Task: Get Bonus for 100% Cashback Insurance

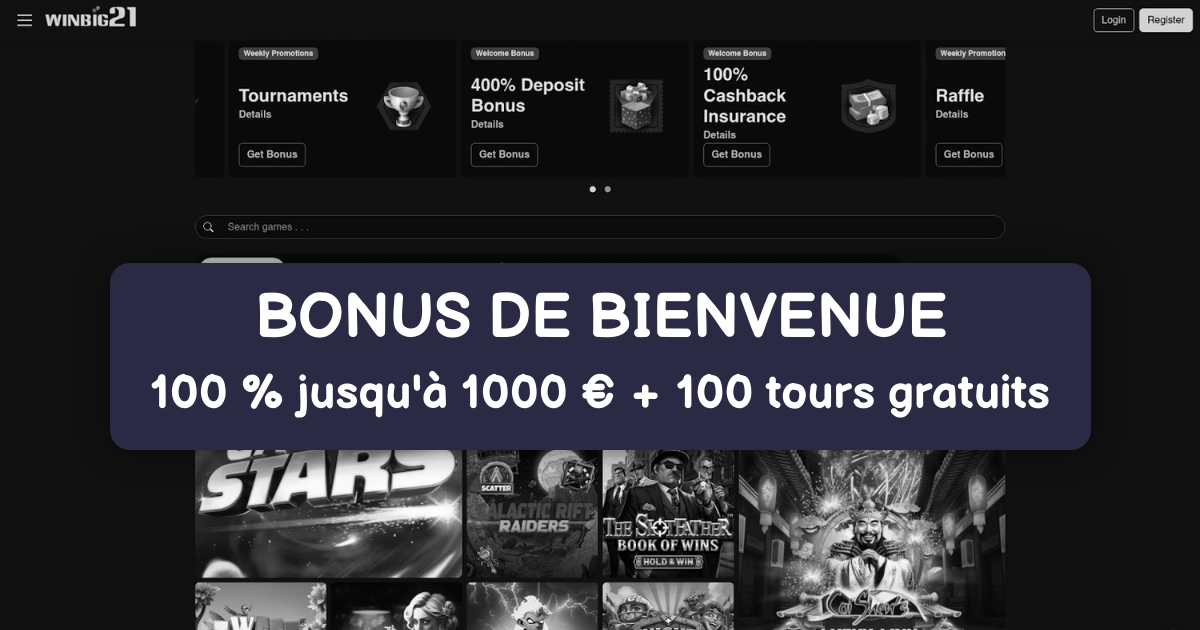Action: 737,154
